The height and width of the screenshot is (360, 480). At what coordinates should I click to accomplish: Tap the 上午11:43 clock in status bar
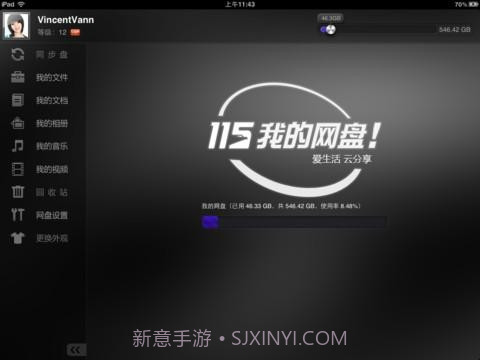[x=240, y=4]
